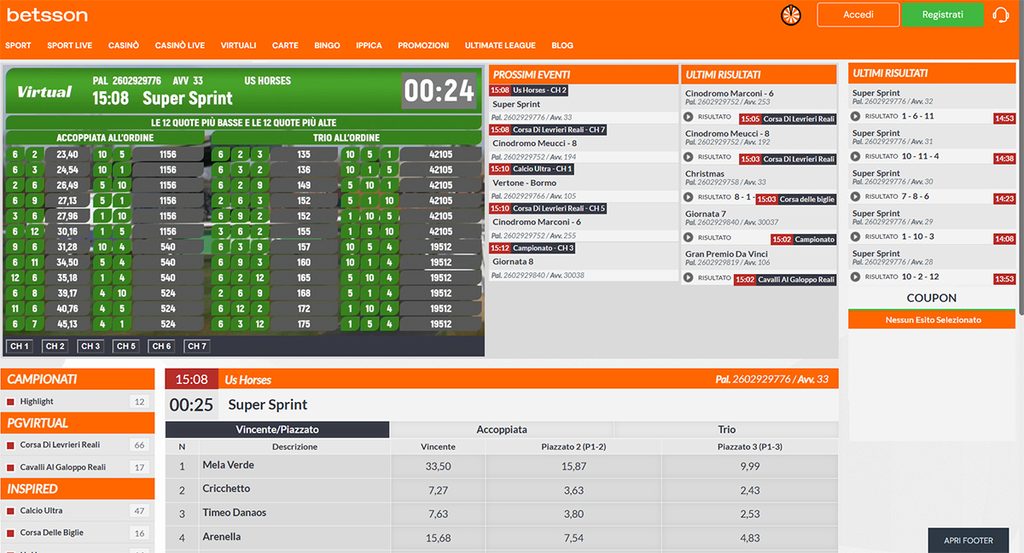1024x553 pixels.
Task: Open CASINÒ LIVE menu item
Action: (x=180, y=45)
